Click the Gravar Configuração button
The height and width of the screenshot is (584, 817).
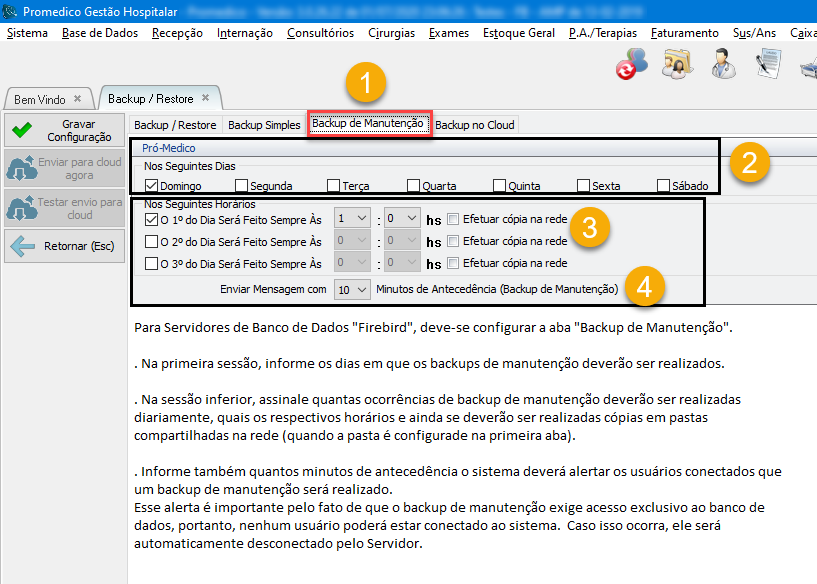(x=61, y=130)
